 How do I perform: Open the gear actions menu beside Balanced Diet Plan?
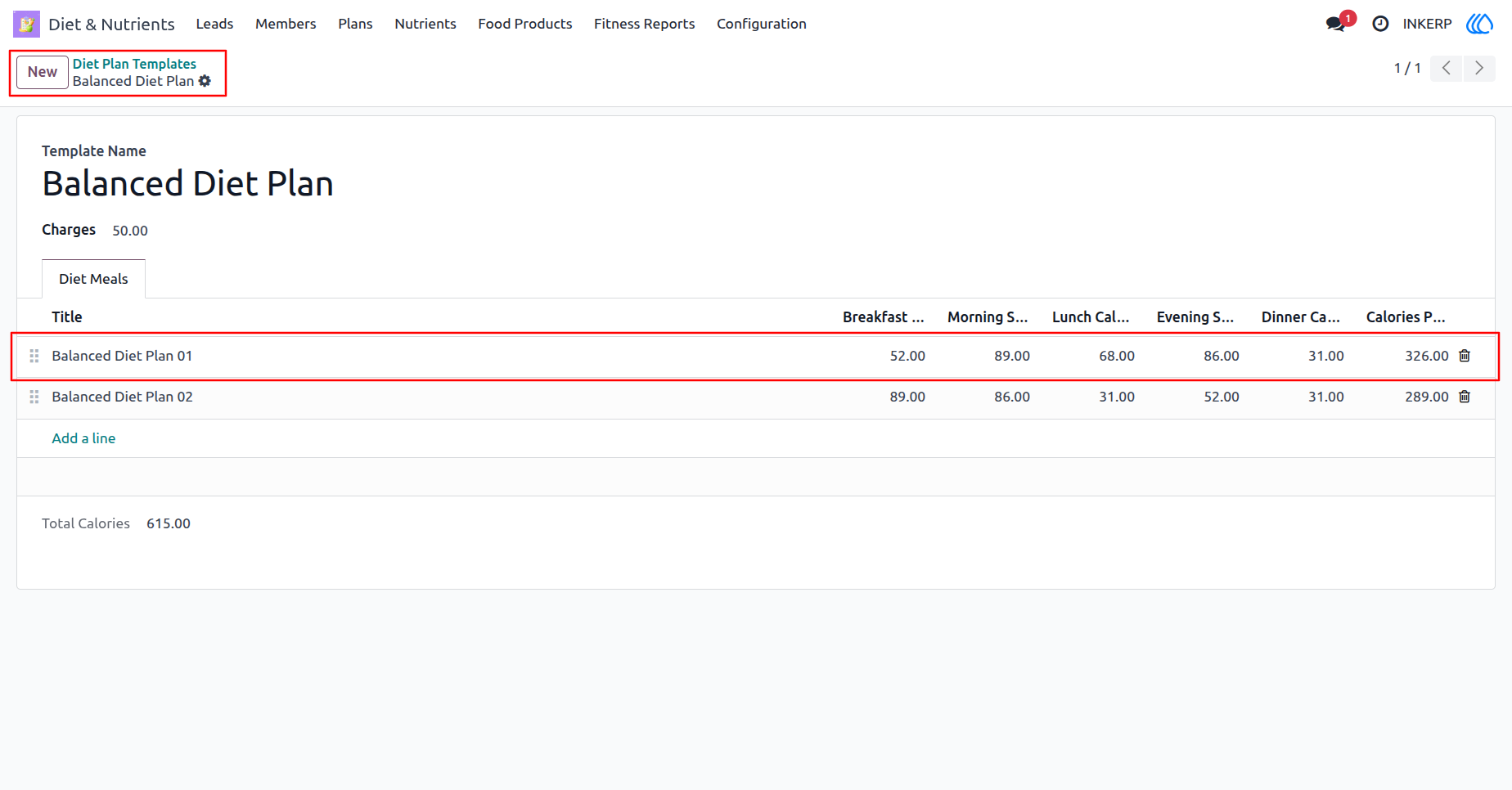pos(205,81)
